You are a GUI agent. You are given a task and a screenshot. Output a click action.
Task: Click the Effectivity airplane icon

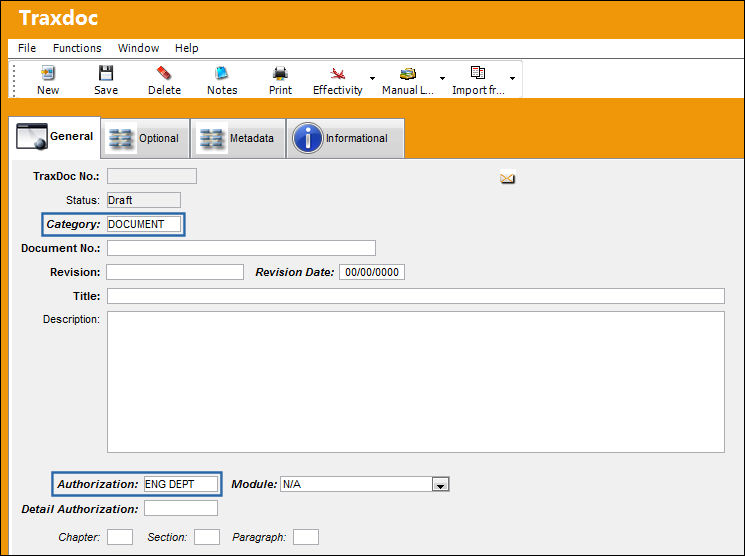(337, 73)
